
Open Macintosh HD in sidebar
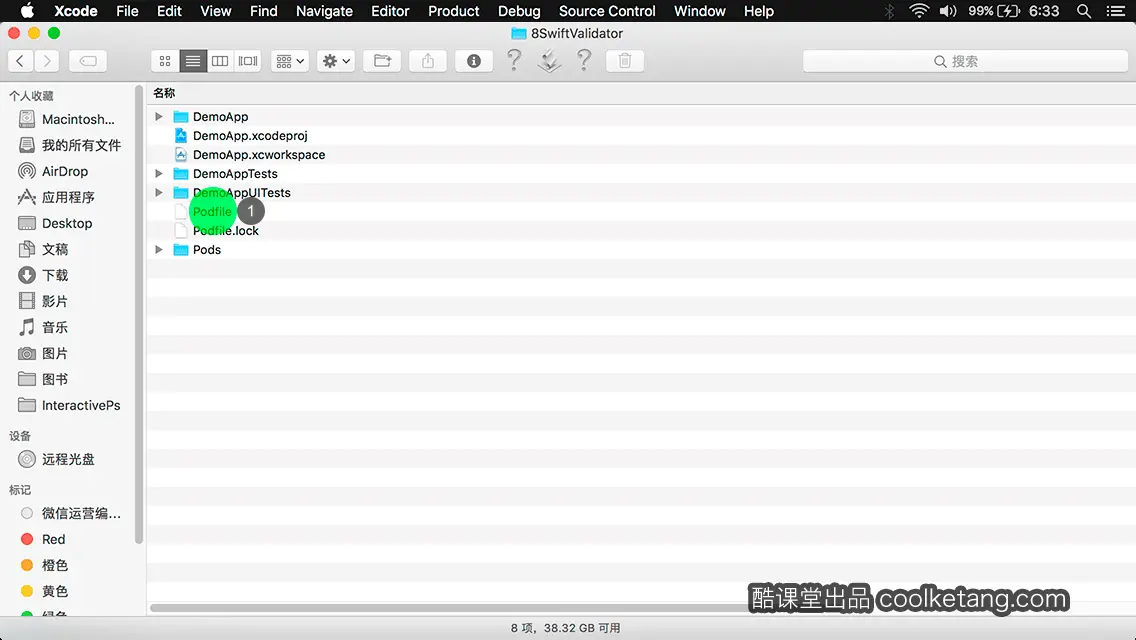click(x=67, y=119)
